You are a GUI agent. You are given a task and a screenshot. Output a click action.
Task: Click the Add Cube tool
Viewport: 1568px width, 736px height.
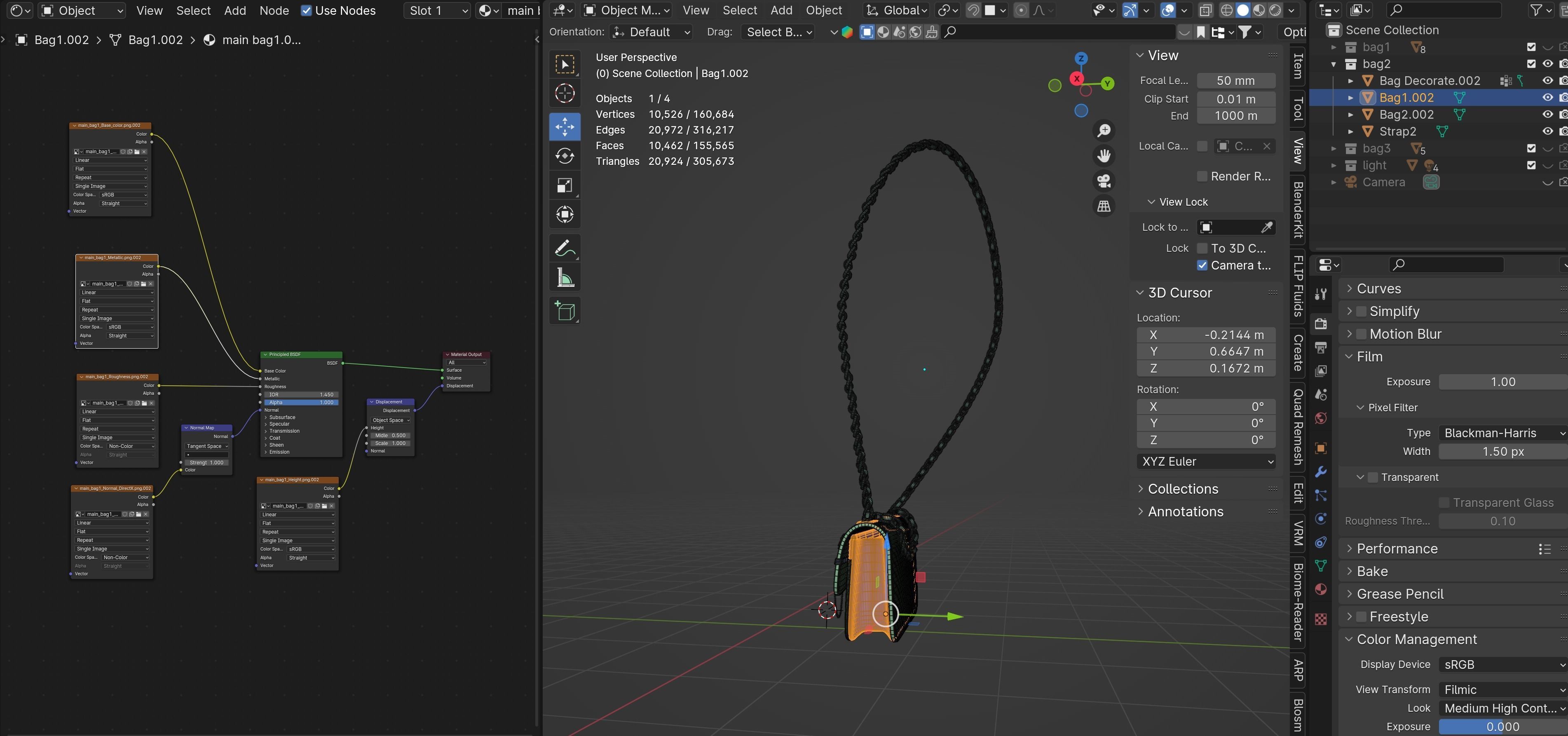point(564,311)
